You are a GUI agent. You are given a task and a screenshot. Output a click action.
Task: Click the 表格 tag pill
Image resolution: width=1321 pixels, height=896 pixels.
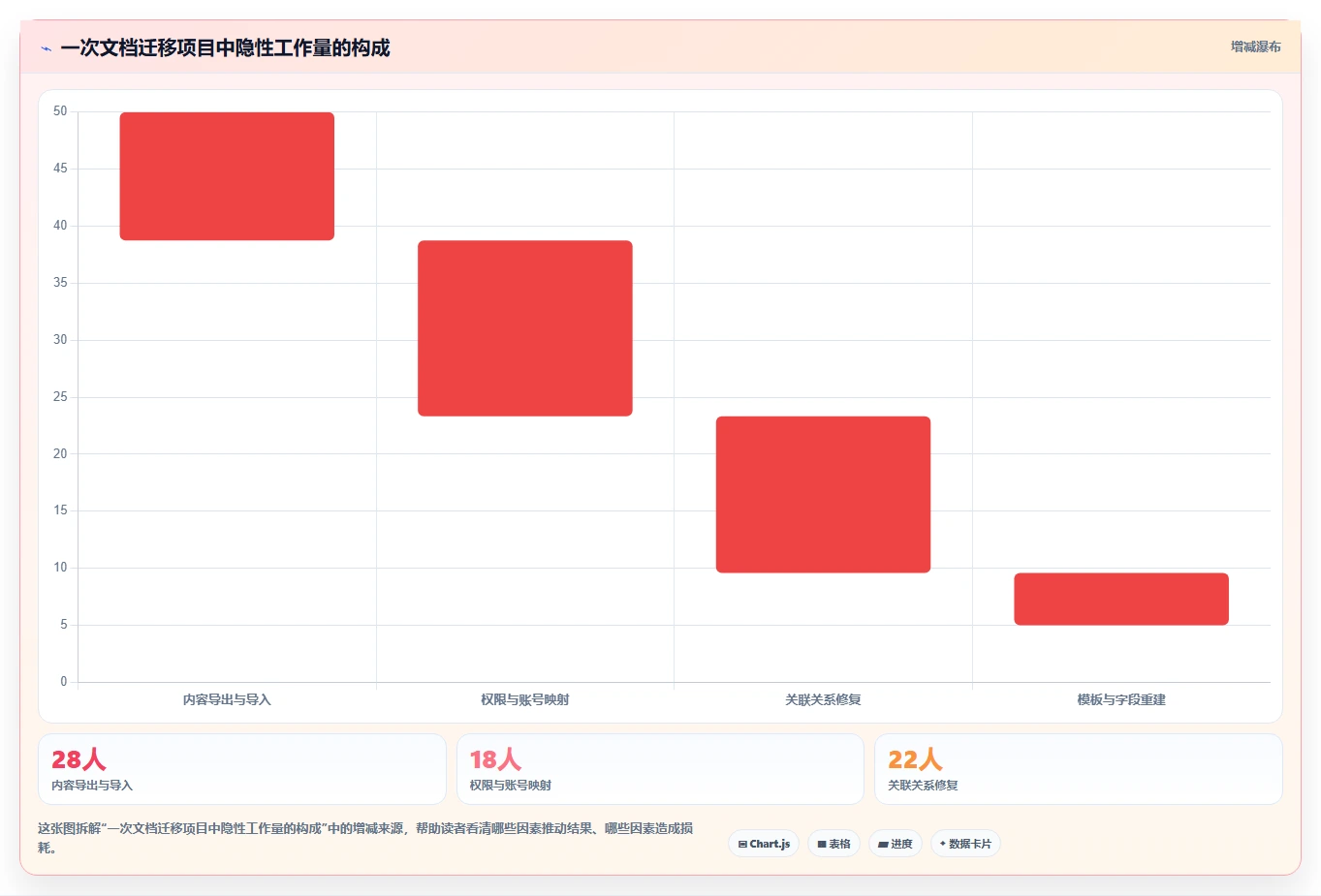833,844
